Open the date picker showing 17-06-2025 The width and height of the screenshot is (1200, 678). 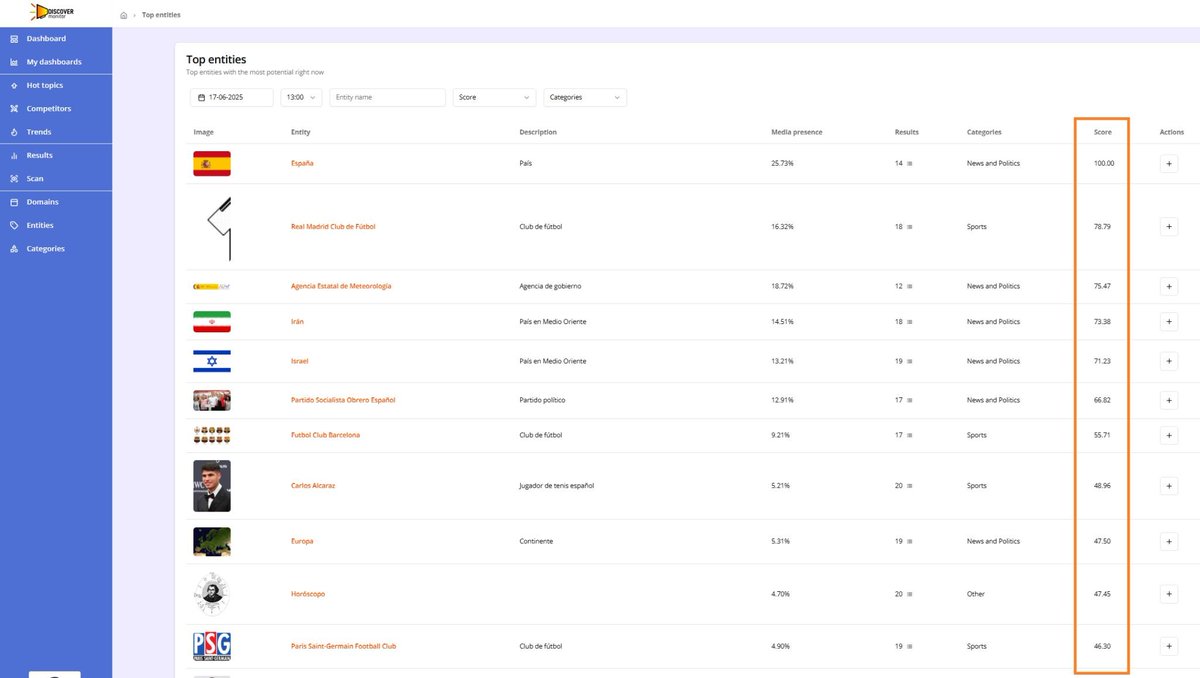(x=232, y=97)
